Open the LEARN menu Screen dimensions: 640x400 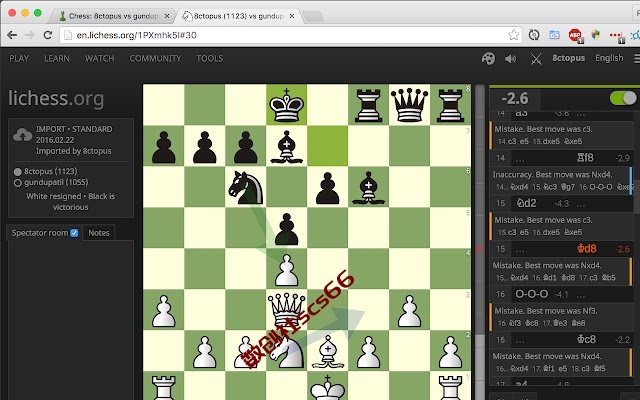pyautogui.click(x=57, y=58)
